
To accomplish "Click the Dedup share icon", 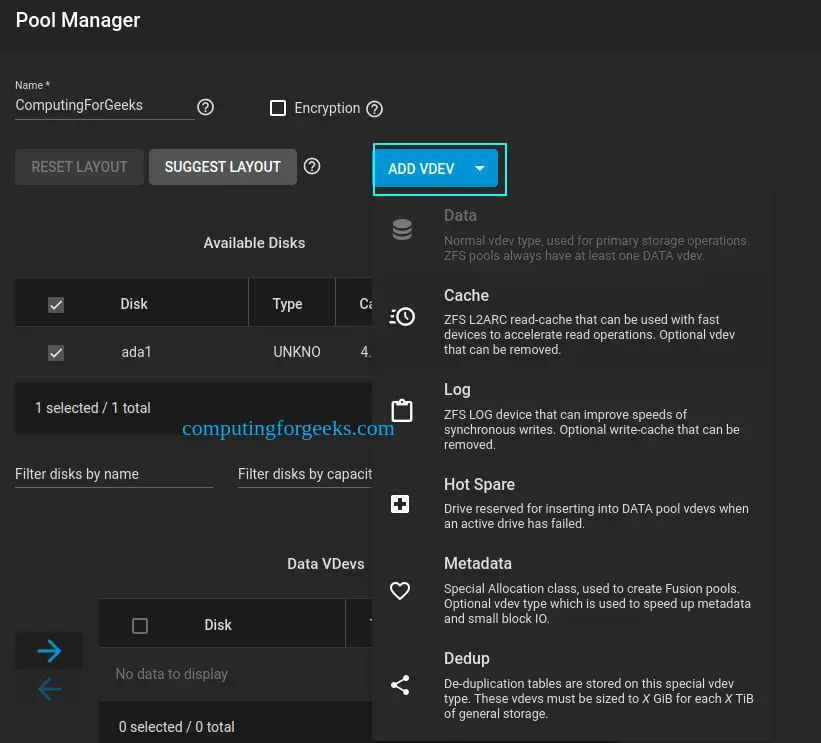I will pos(400,685).
